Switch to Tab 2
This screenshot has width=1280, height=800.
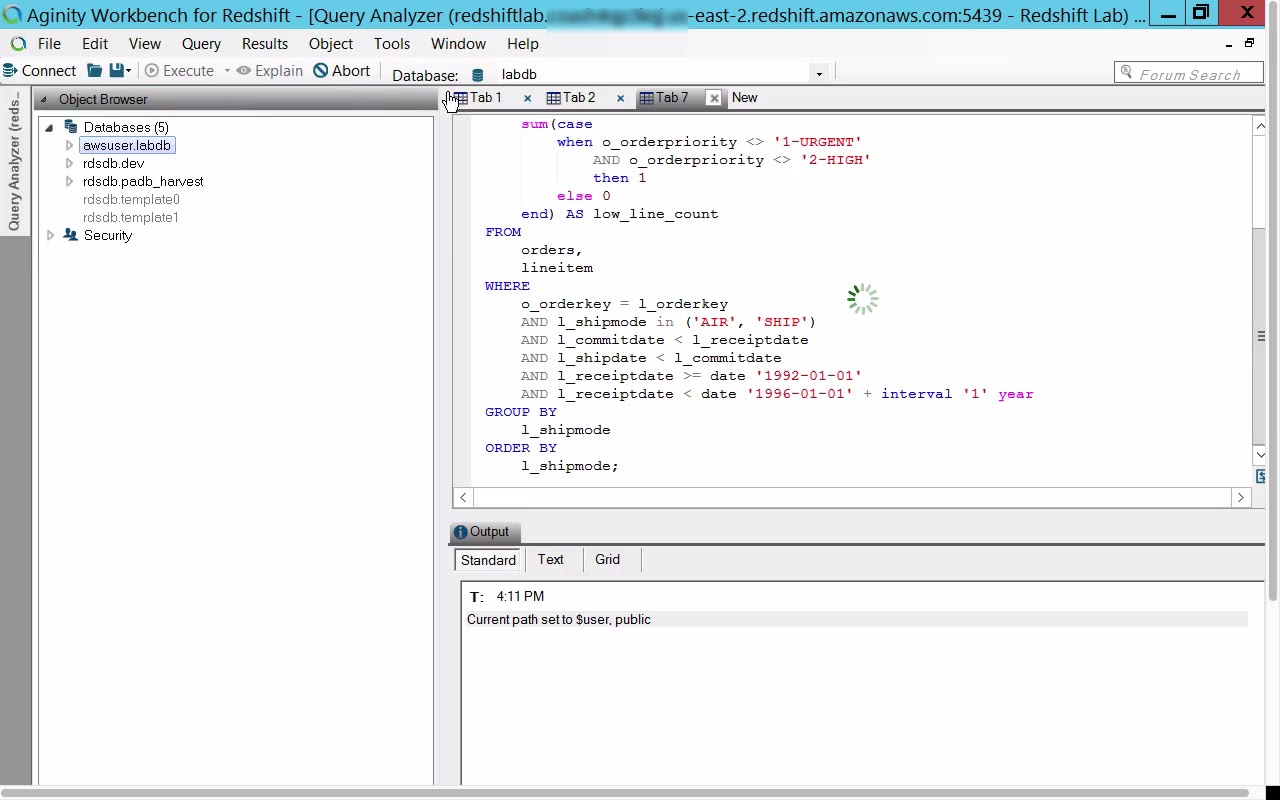click(578, 98)
